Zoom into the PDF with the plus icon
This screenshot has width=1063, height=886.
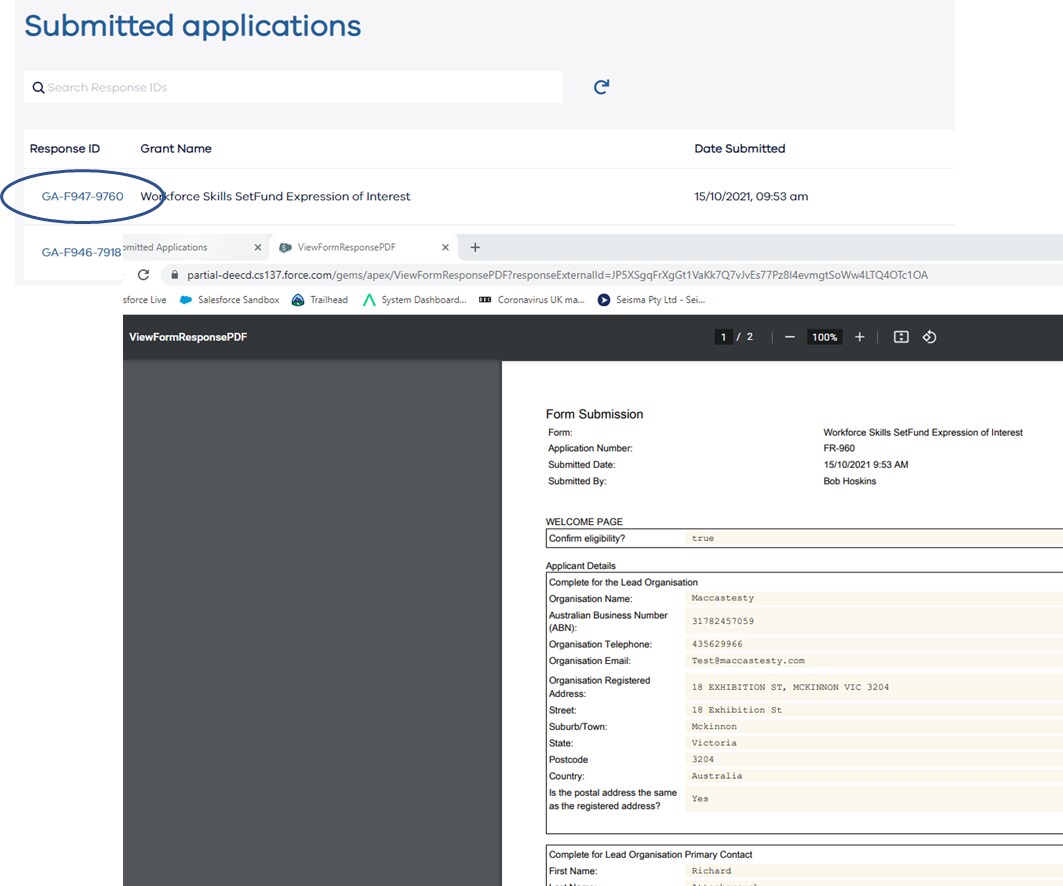pyautogui.click(x=858, y=337)
